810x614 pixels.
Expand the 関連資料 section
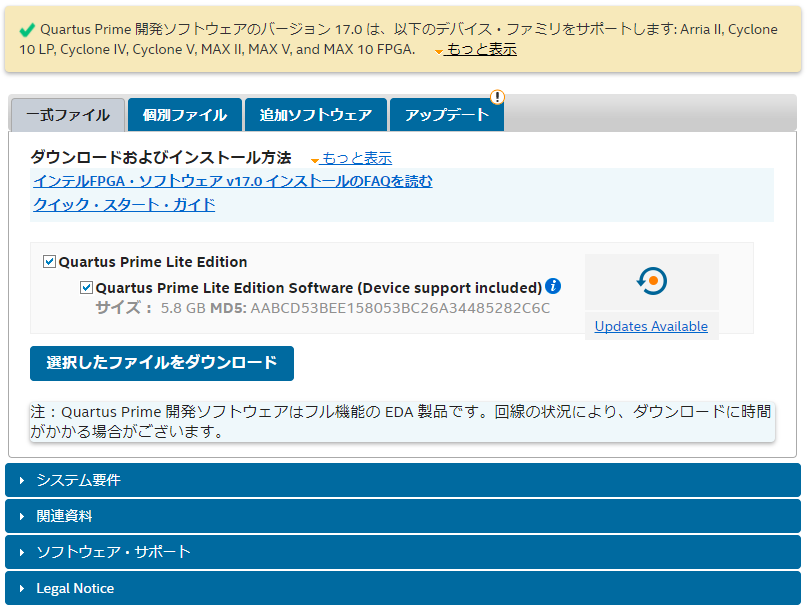coord(403,516)
